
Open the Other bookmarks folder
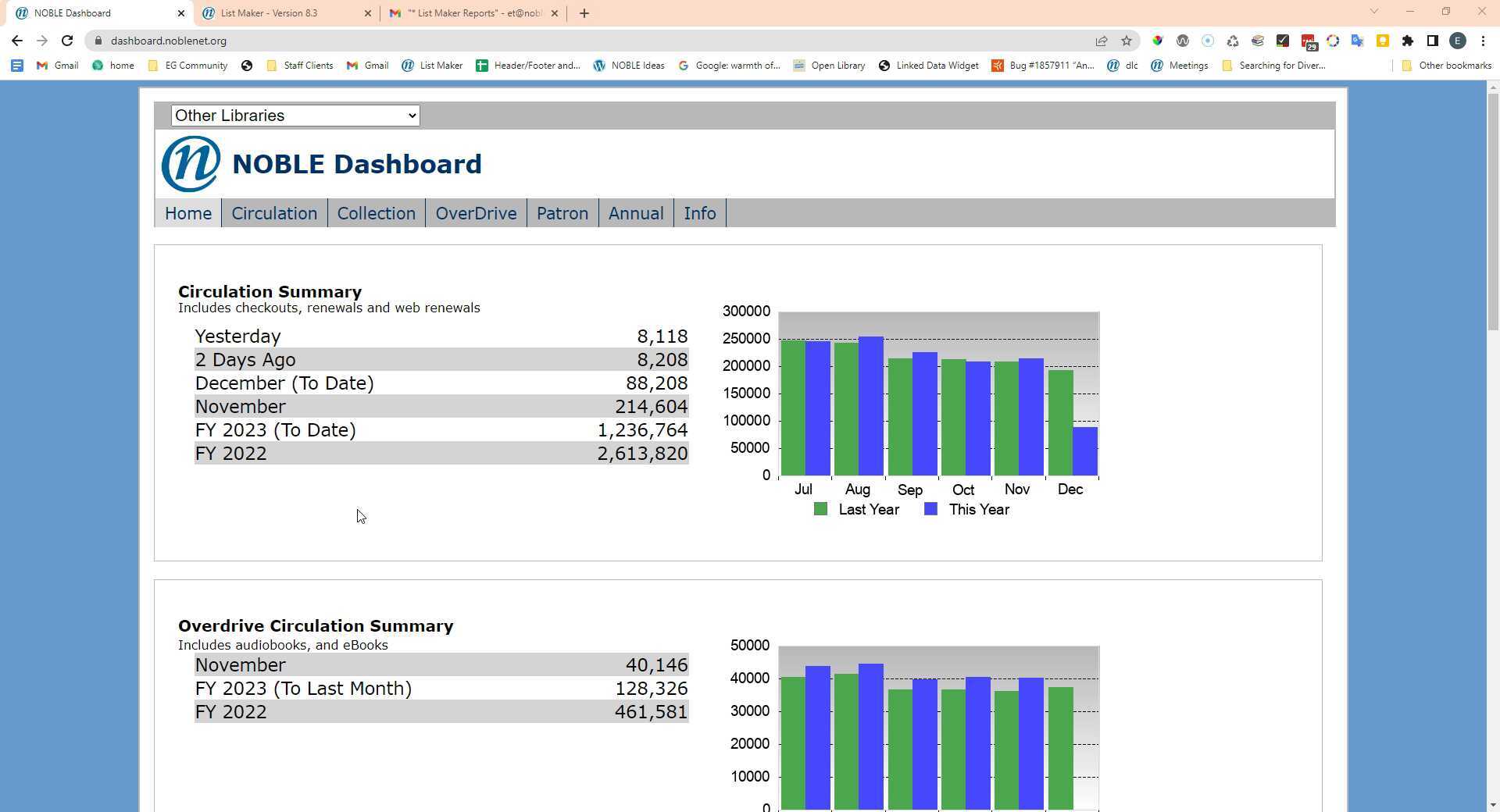point(1446,66)
